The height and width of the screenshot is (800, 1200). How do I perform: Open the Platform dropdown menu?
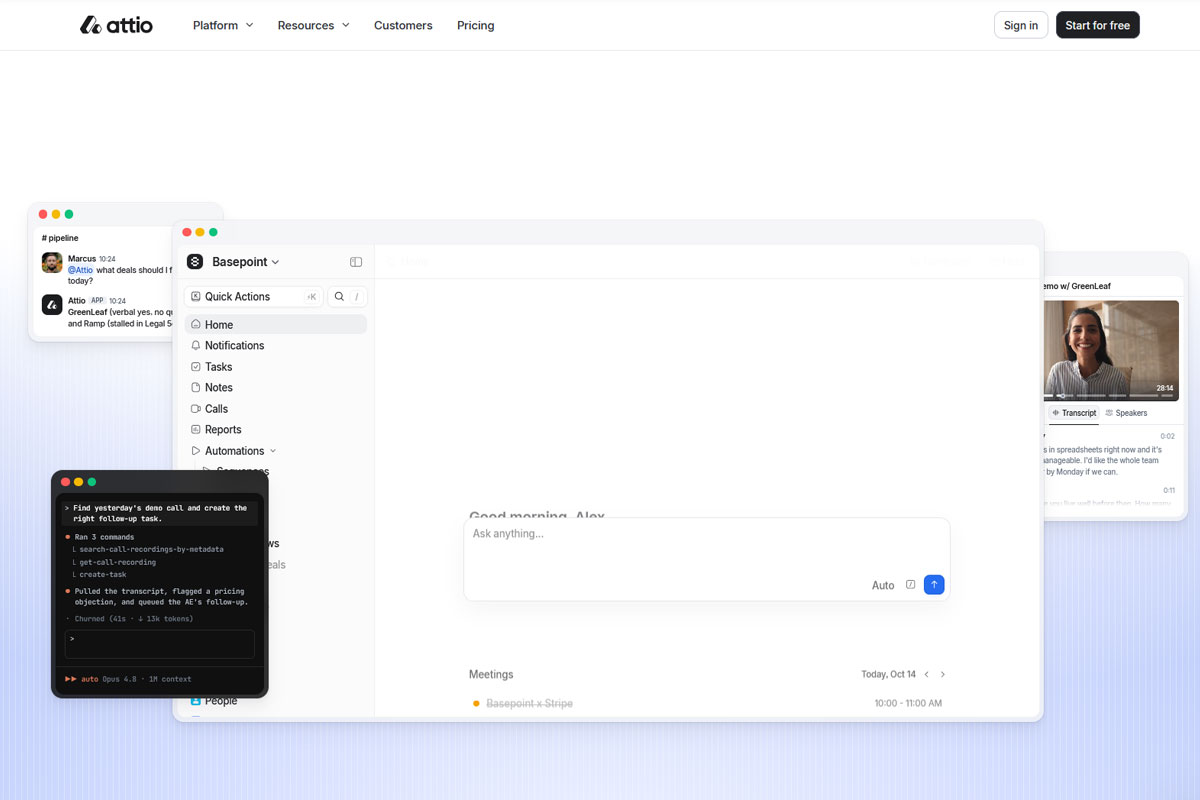pos(223,25)
